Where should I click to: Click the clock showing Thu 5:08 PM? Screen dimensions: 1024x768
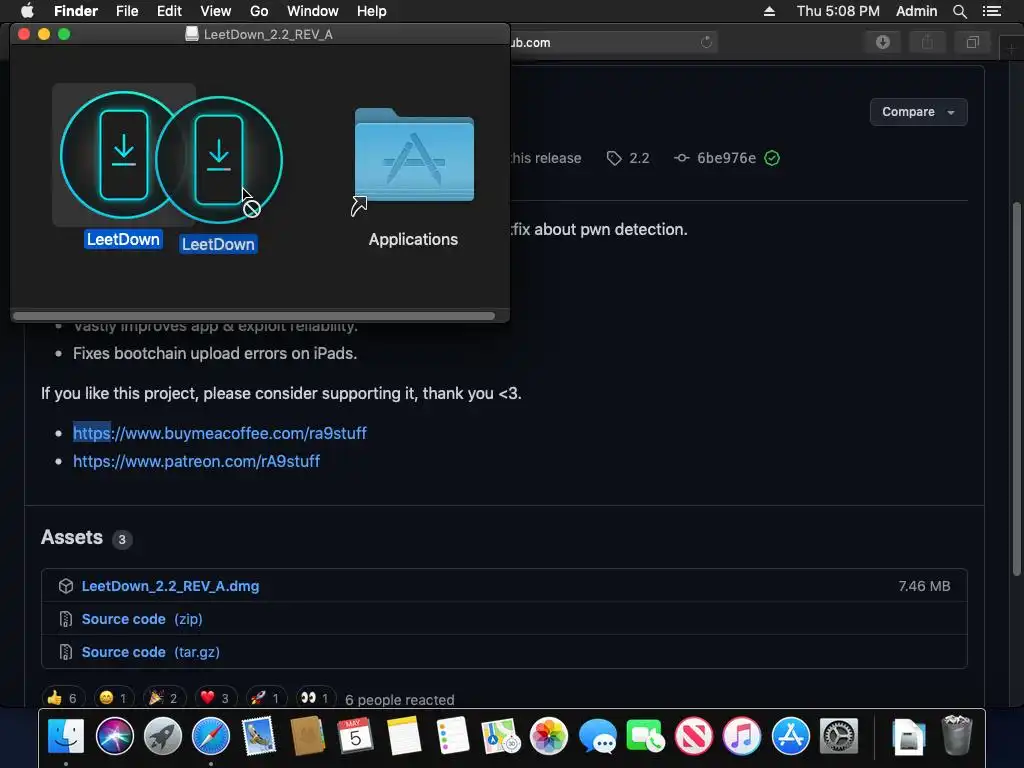[x=838, y=11]
